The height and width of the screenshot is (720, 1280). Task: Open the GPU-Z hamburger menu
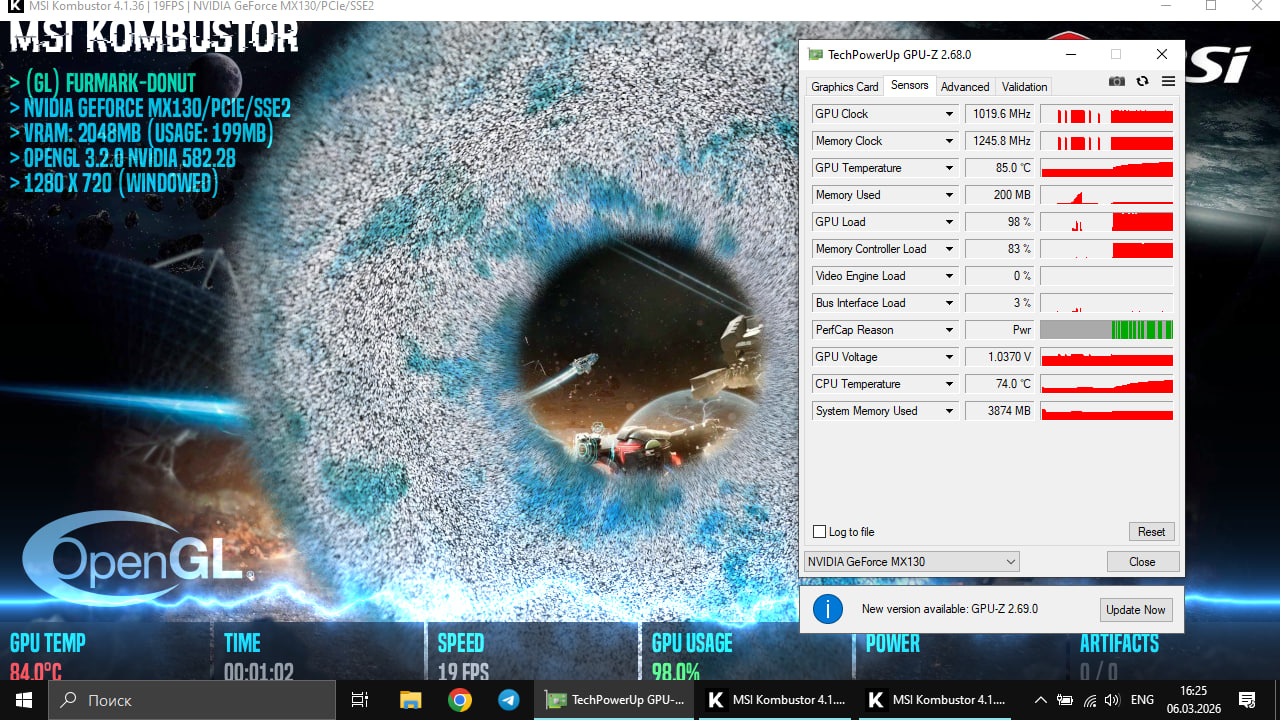1168,81
